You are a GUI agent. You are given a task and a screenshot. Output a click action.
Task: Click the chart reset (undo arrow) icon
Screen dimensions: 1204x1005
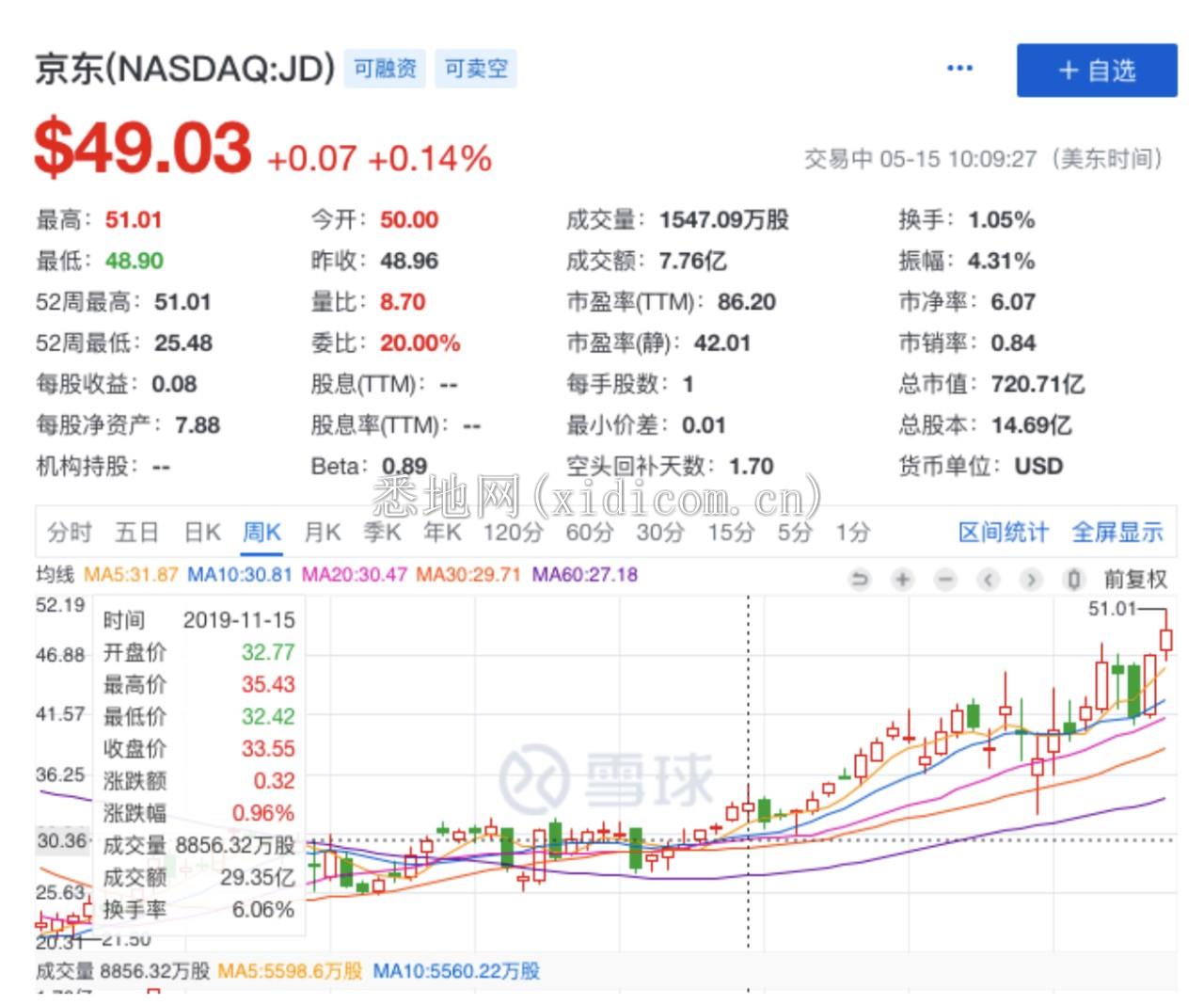pos(859,579)
